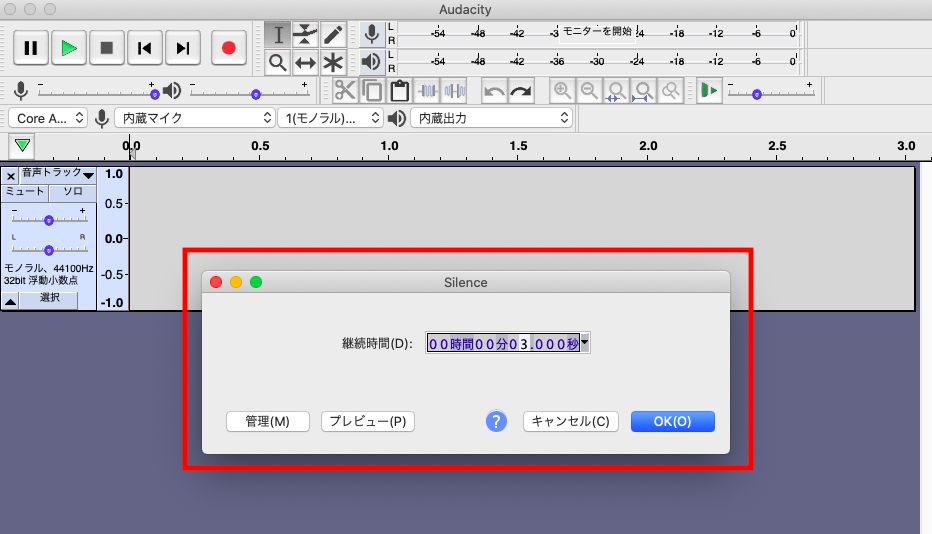Adjust the recording volume slider
Image resolution: width=932 pixels, height=534 pixels.
(96, 93)
